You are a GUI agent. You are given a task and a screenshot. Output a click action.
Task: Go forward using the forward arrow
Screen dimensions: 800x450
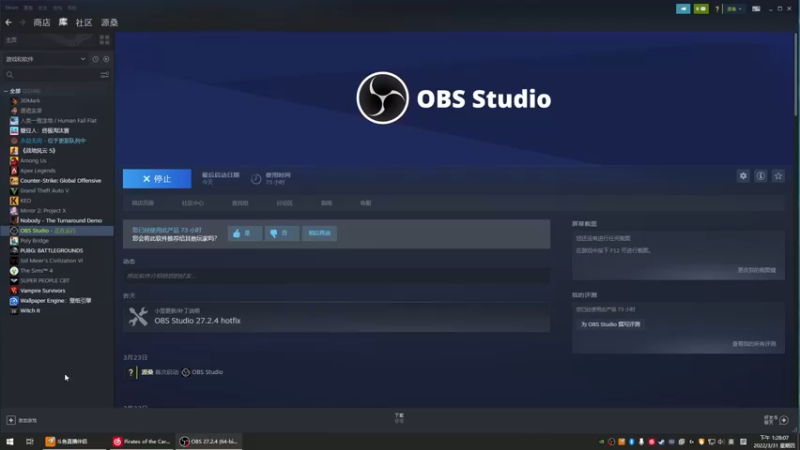pos(22,22)
